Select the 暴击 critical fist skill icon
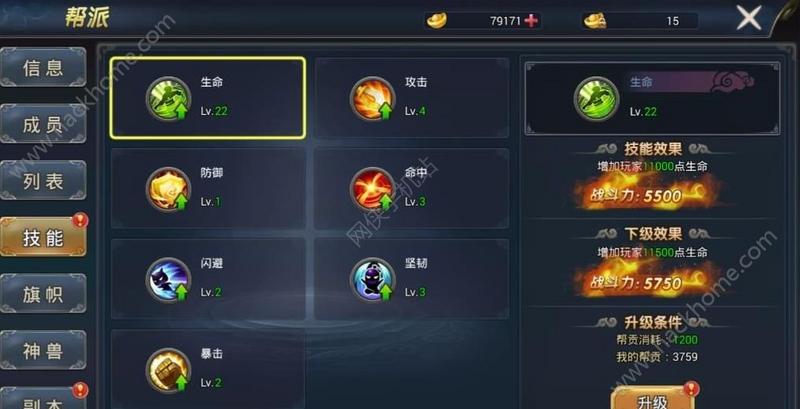The image size is (800, 409). (x=168, y=370)
